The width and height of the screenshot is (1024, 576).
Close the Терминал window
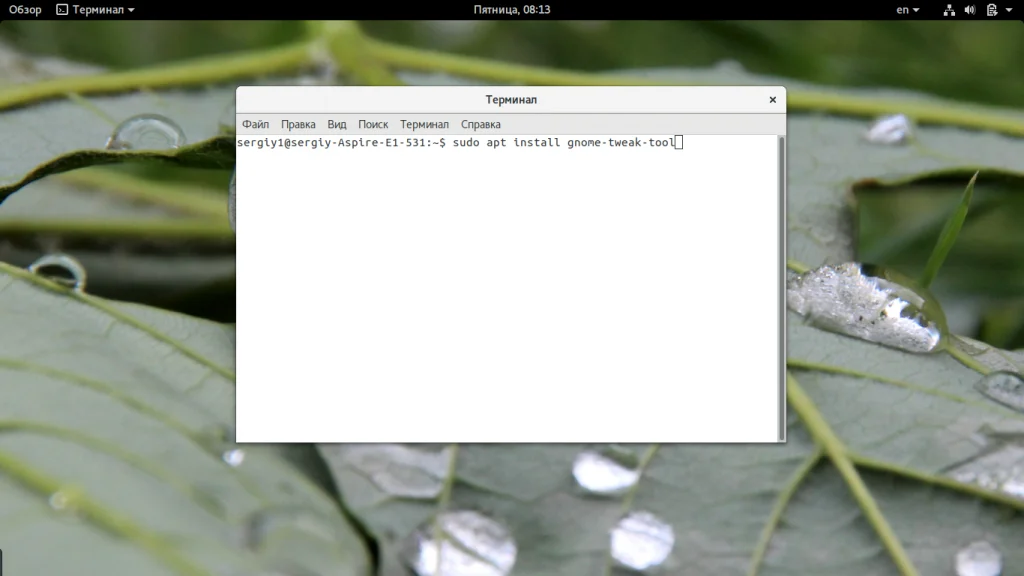(x=773, y=100)
